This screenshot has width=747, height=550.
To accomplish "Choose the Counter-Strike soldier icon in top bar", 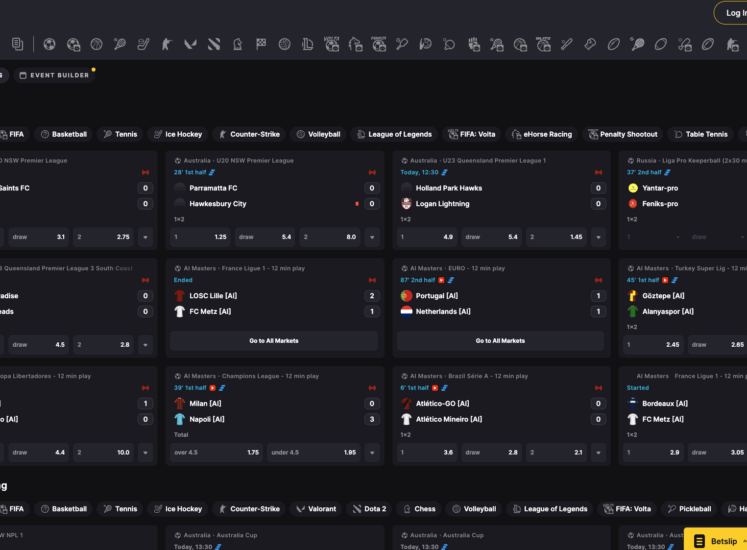I will click(166, 44).
